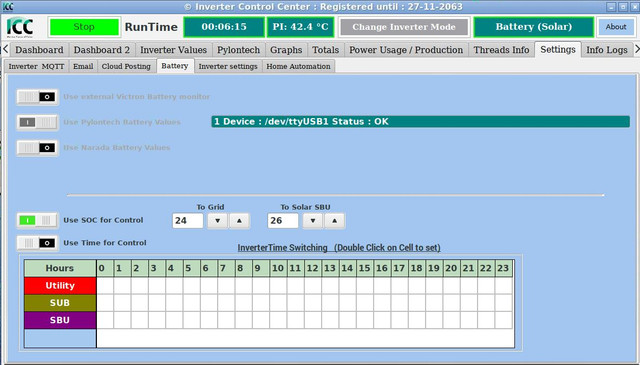Viewport: 640px width, 365px height.
Task: Click the PI: 42.4 °C temperature display
Action: coord(300,27)
